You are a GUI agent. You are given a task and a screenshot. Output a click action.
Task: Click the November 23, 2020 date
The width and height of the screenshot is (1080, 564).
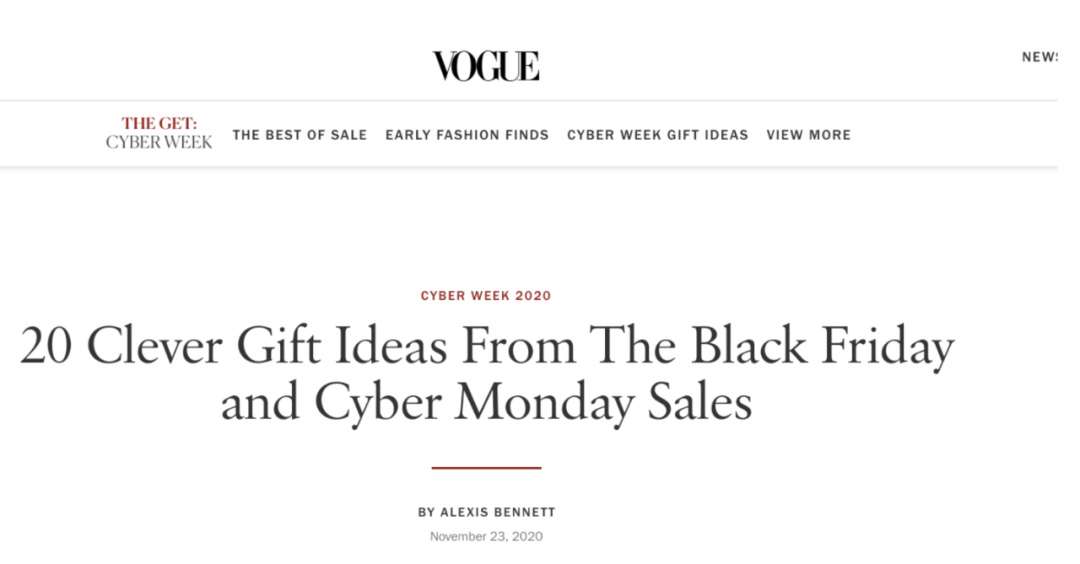(486, 537)
